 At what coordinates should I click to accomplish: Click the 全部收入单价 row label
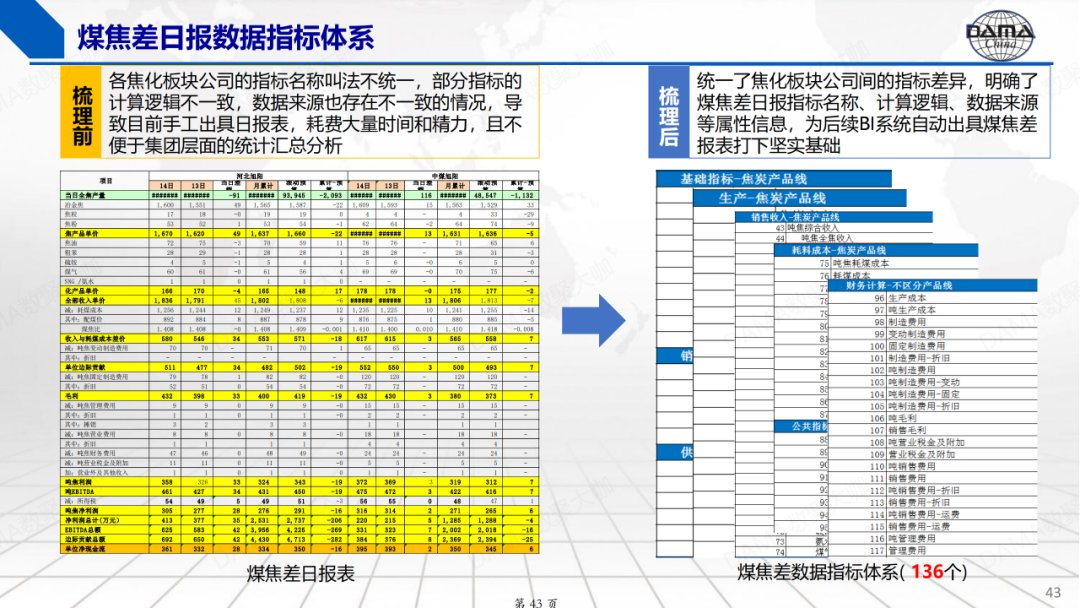pos(85,300)
